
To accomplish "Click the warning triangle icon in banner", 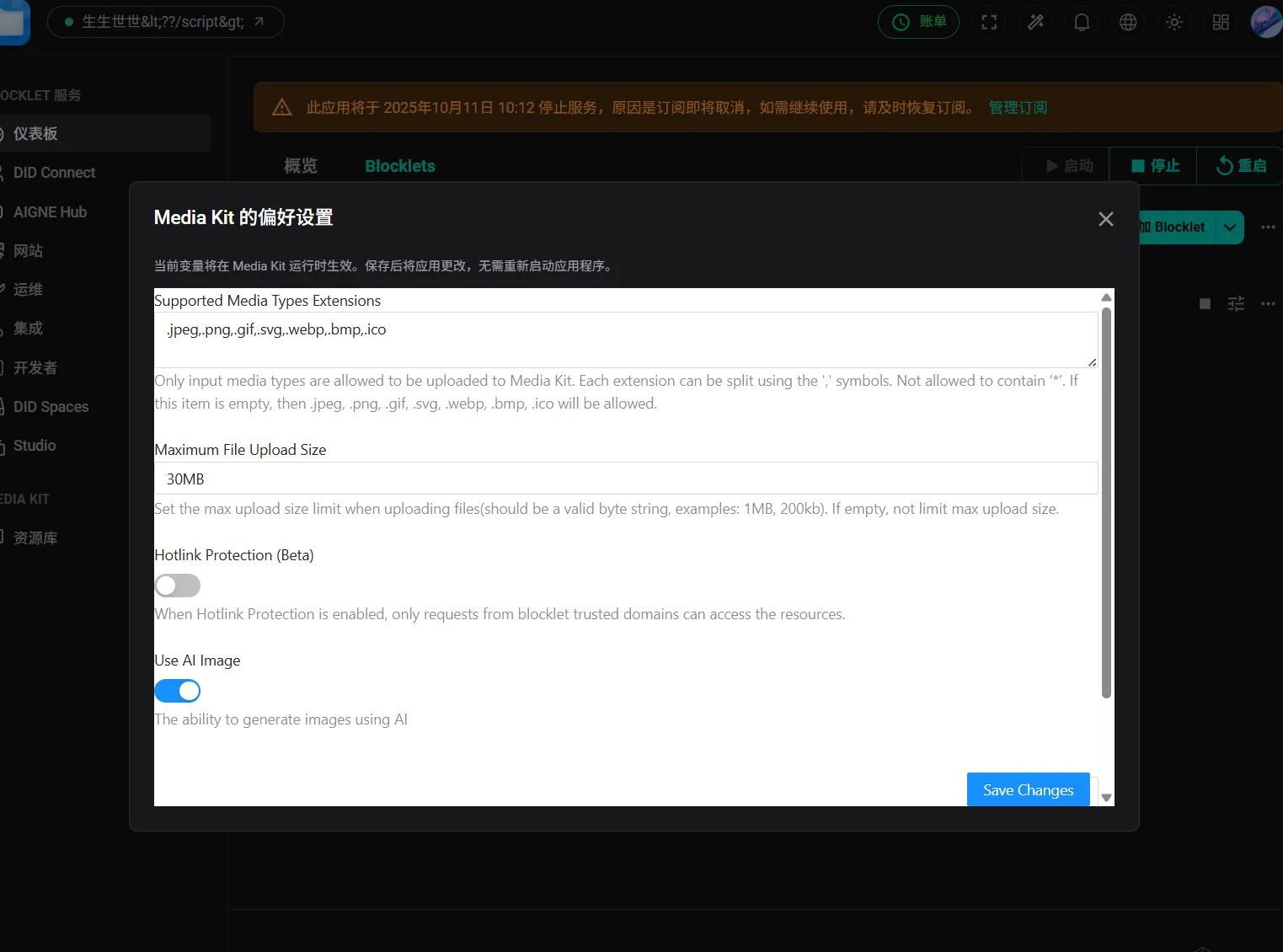I will pyautogui.click(x=282, y=108).
